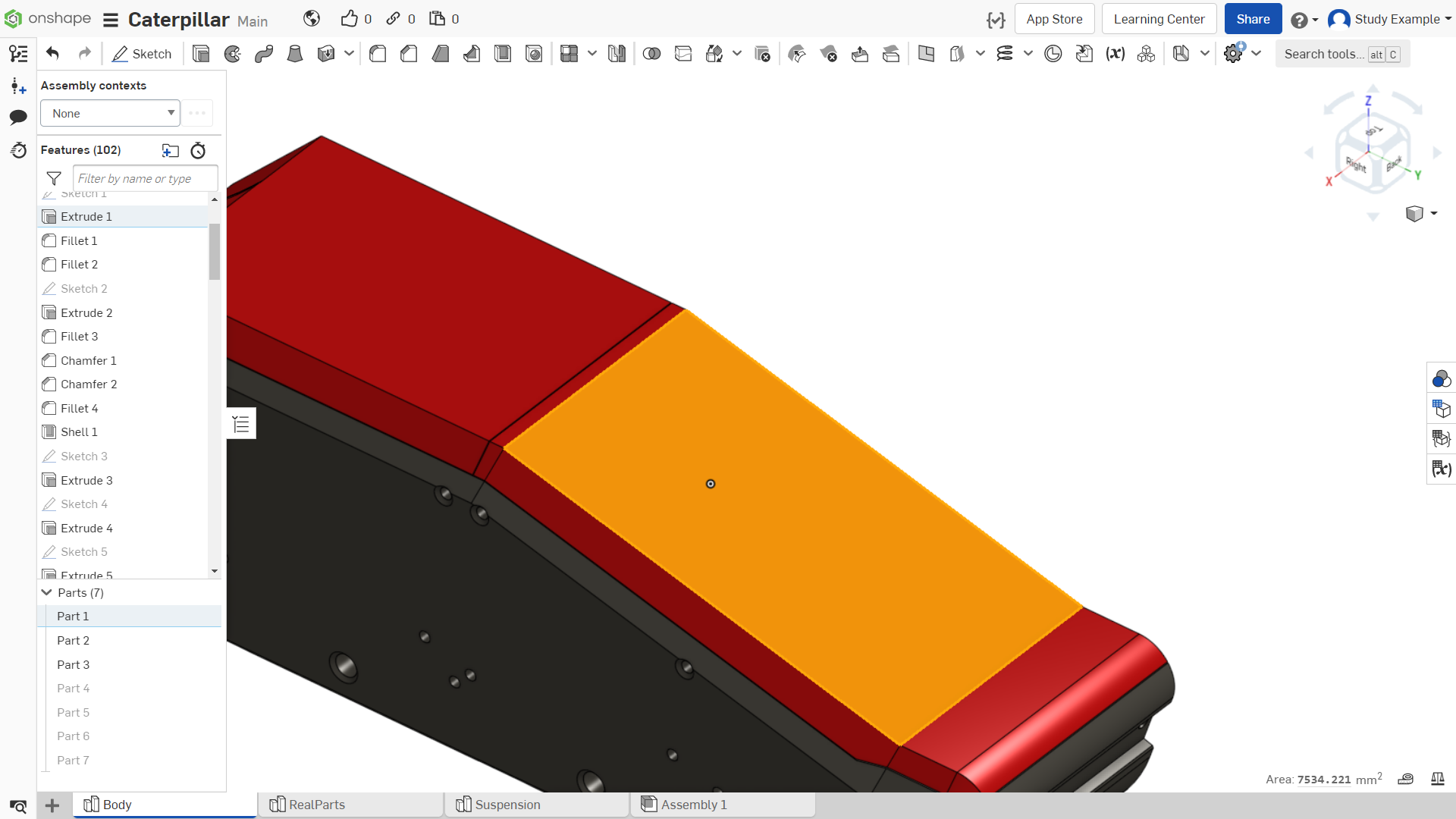This screenshot has width=1456, height=819.
Task: Open the Help menu
Action: (1304, 20)
